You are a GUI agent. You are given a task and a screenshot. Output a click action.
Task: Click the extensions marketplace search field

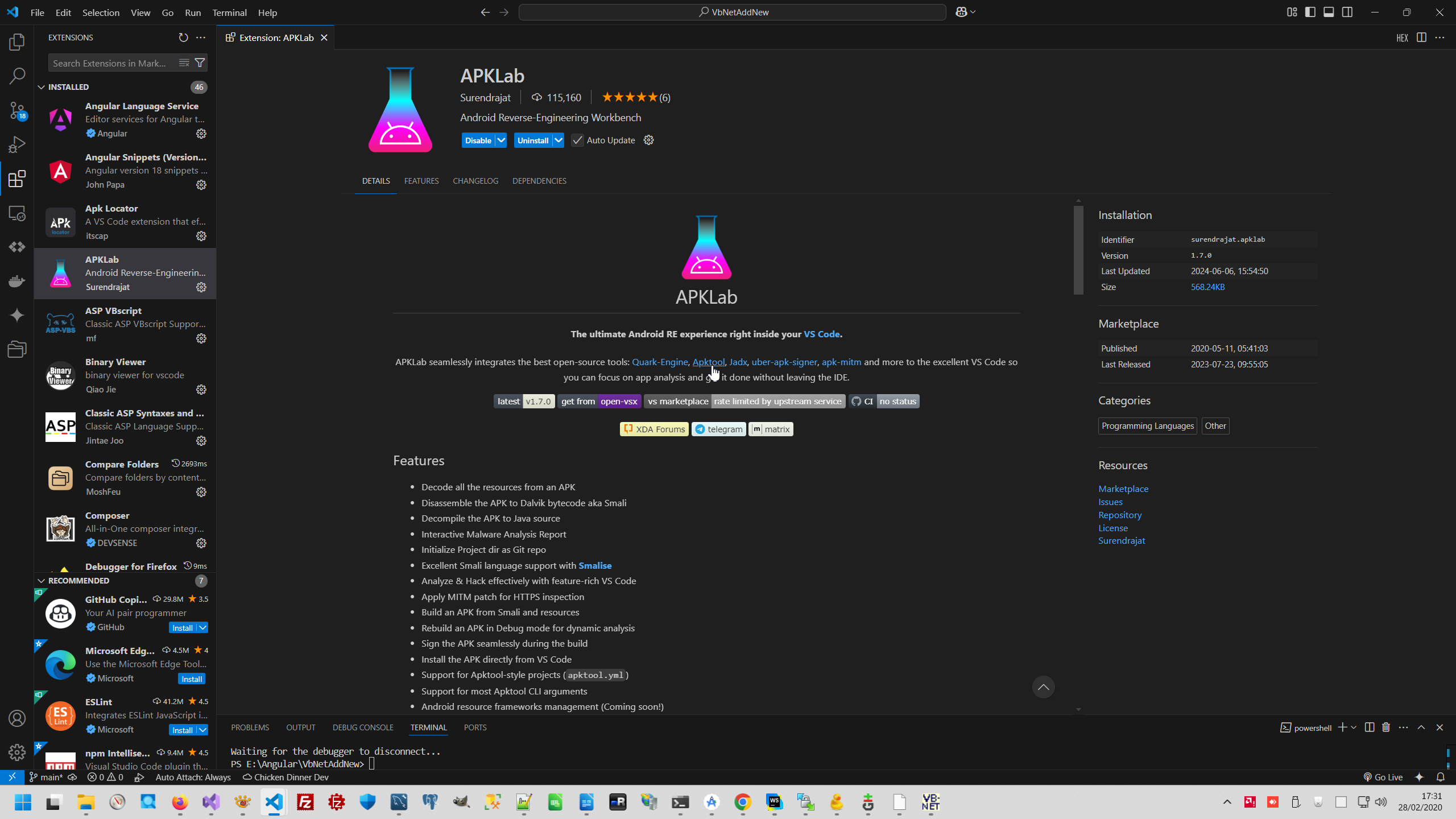[111, 63]
